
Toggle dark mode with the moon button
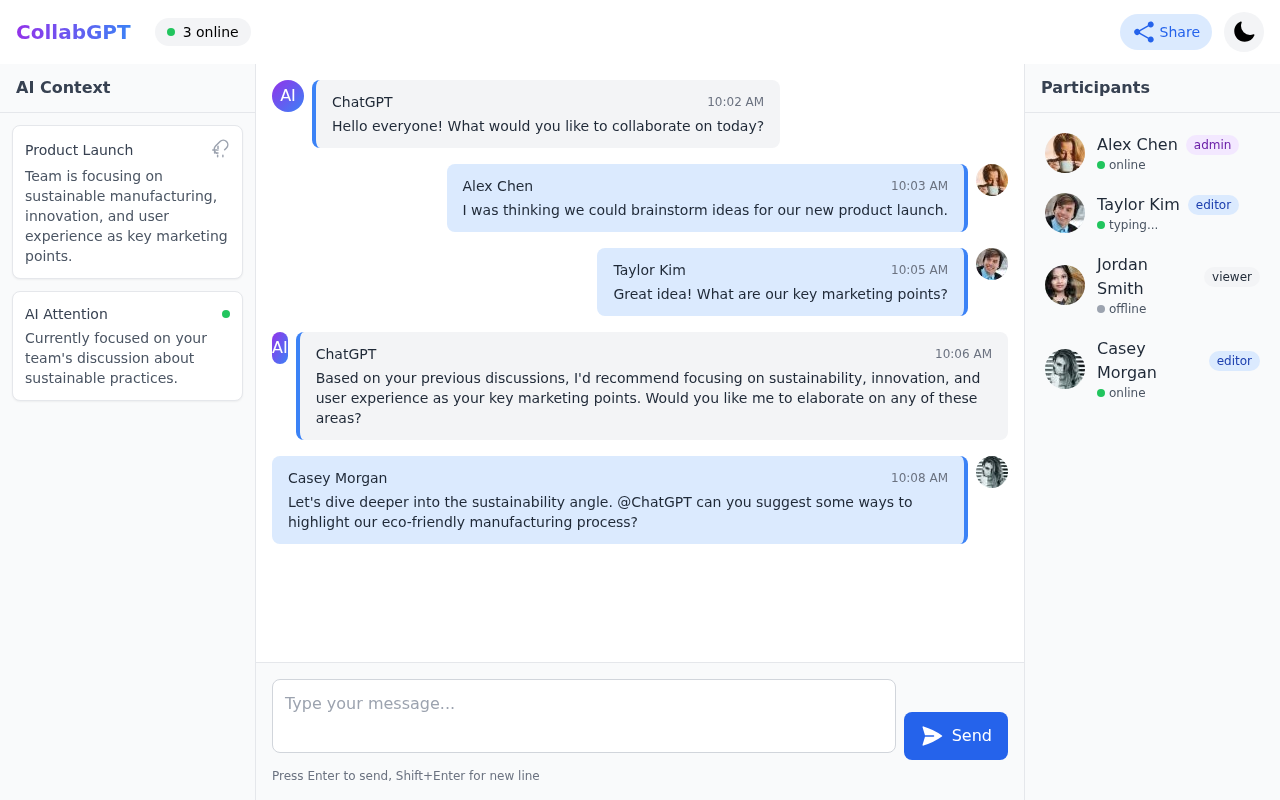(1243, 31)
